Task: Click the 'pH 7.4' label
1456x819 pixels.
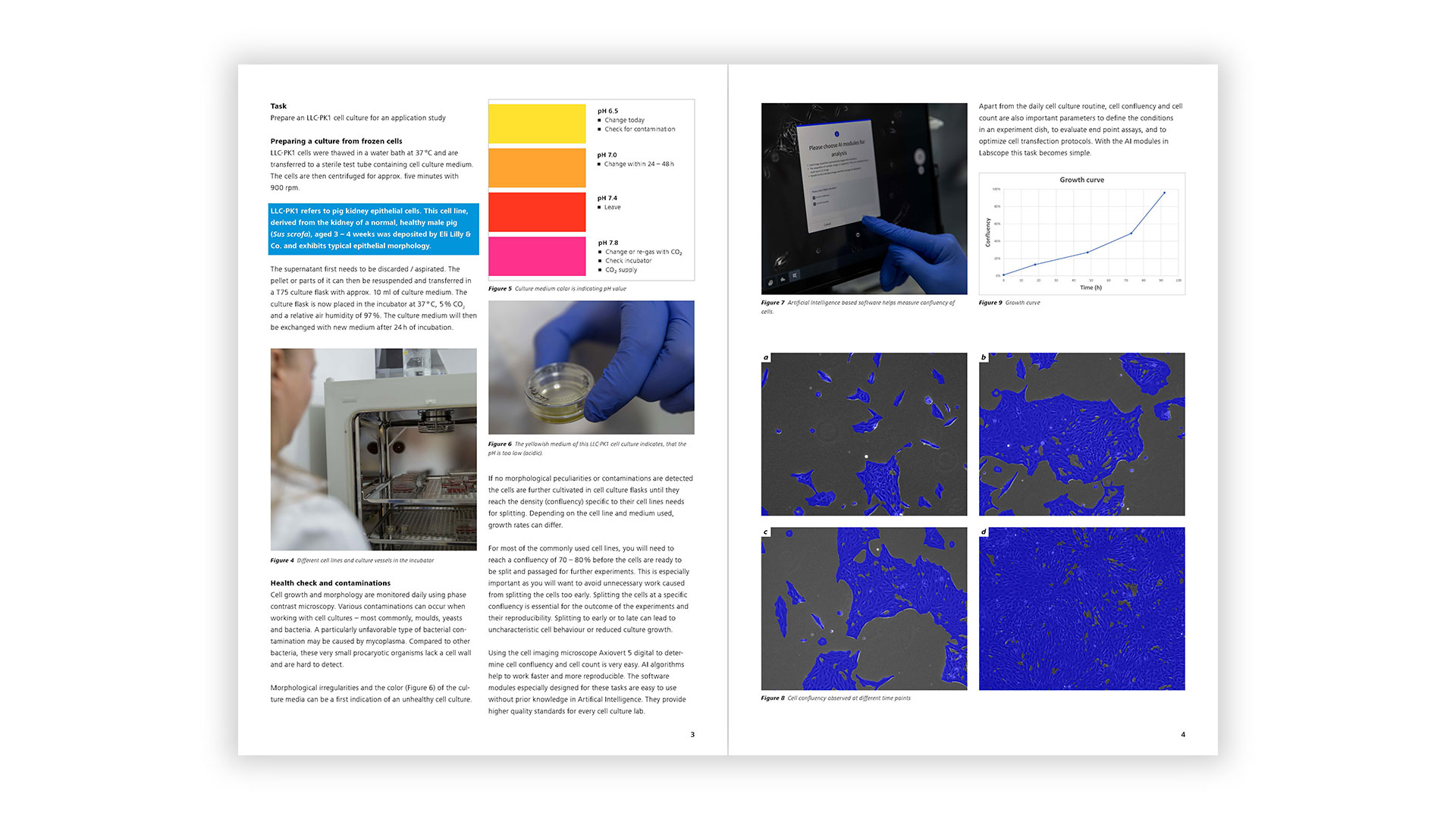Action: (607, 198)
